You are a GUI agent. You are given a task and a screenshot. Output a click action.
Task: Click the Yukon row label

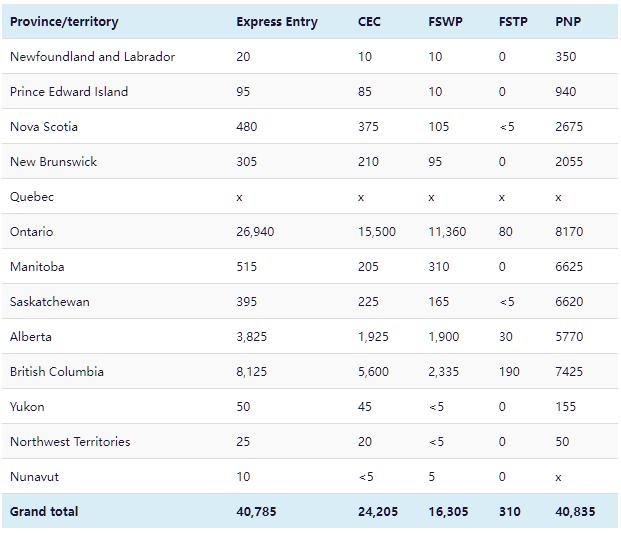pyautogui.click(x=27, y=407)
